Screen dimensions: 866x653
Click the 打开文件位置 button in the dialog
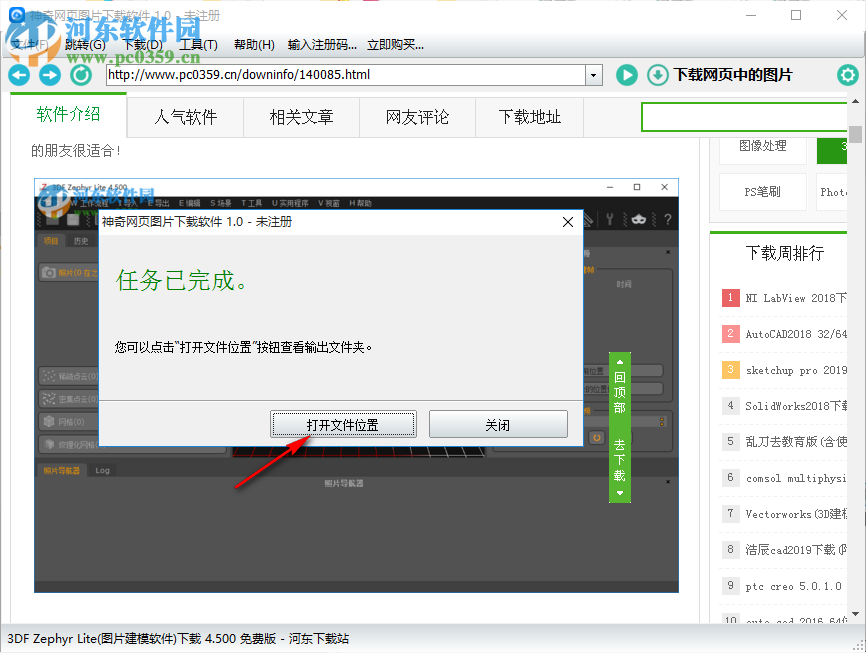[x=343, y=424]
